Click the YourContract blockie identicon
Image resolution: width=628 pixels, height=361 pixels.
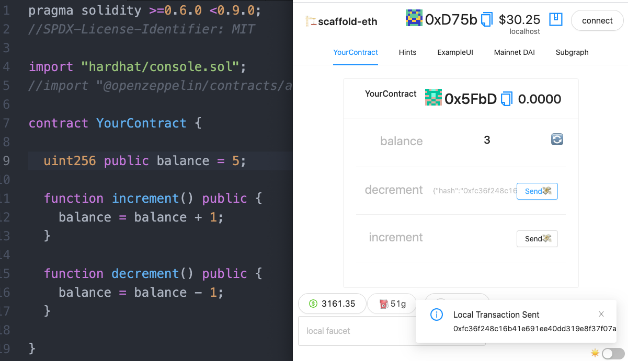pyautogui.click(x=433, y=97)
